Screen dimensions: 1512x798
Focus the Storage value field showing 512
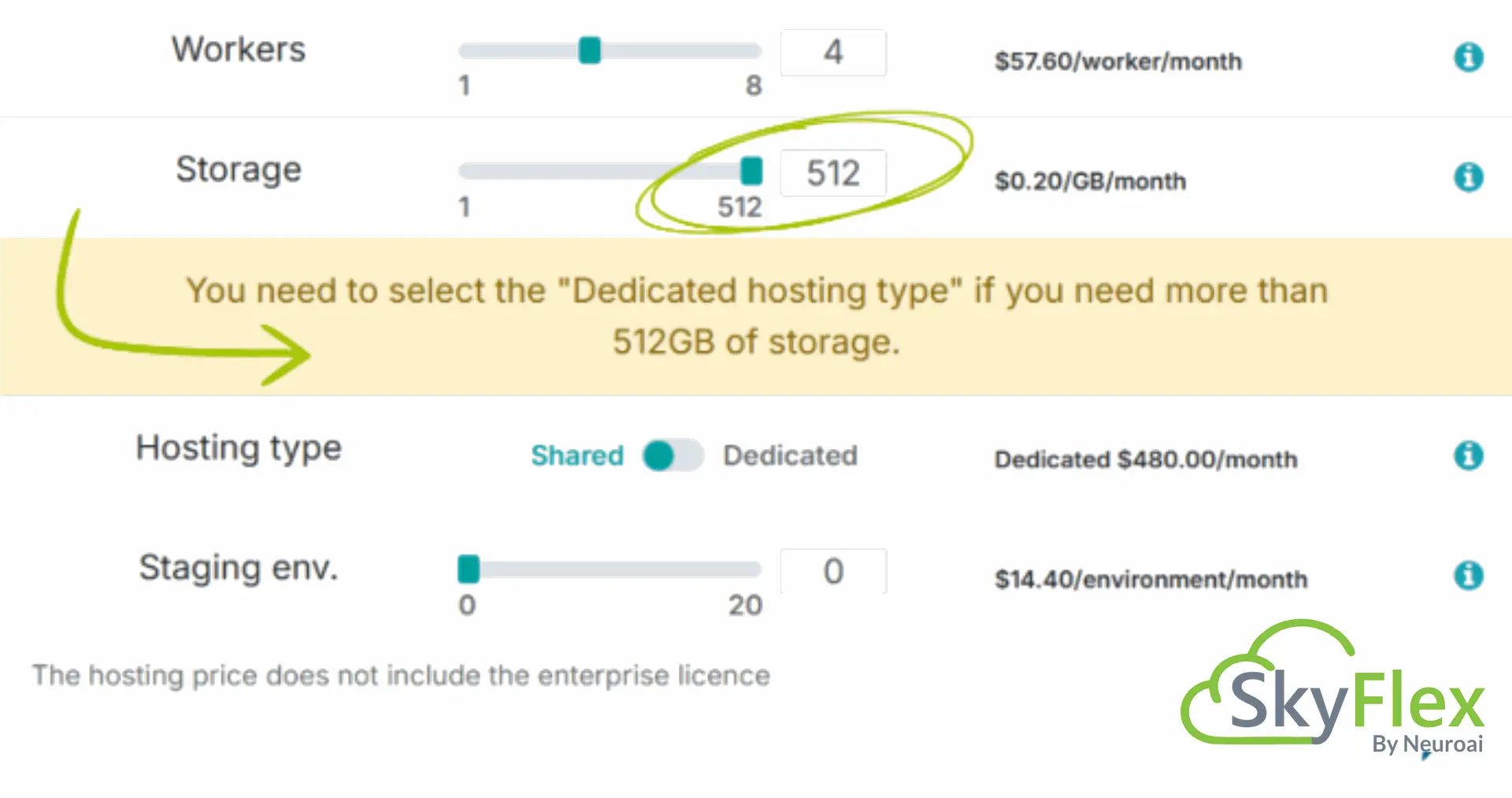(833, 173)
